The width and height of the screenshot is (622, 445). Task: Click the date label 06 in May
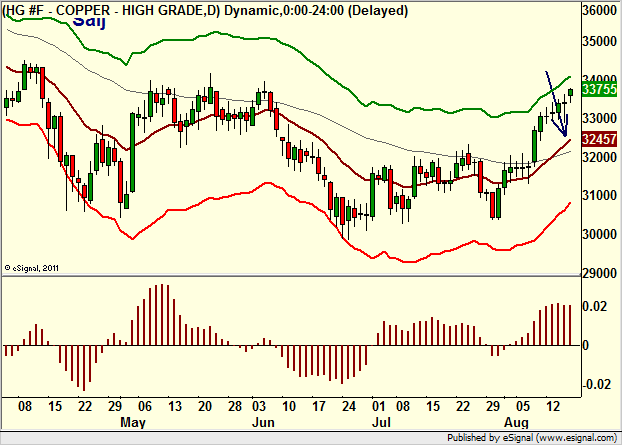pyautogui.click(x=145, y=407)
